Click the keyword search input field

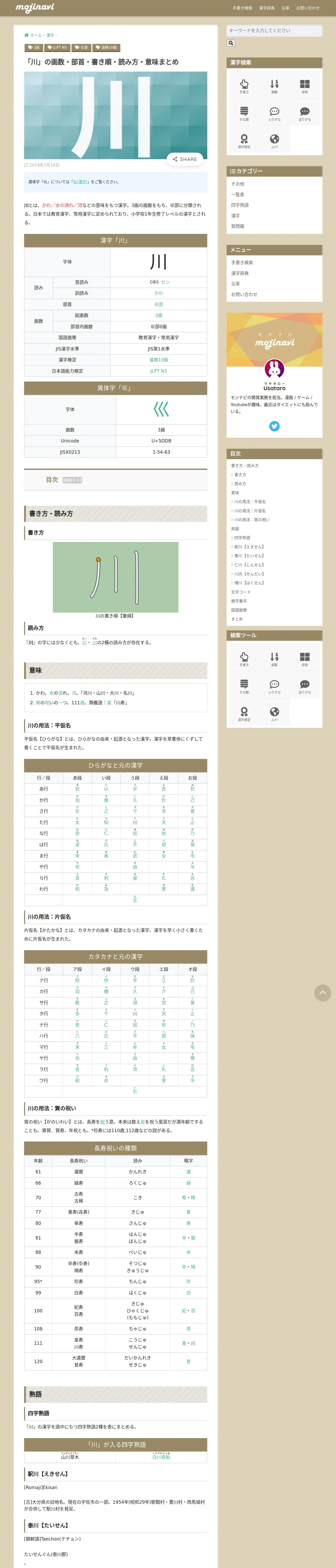coord(275,30)
